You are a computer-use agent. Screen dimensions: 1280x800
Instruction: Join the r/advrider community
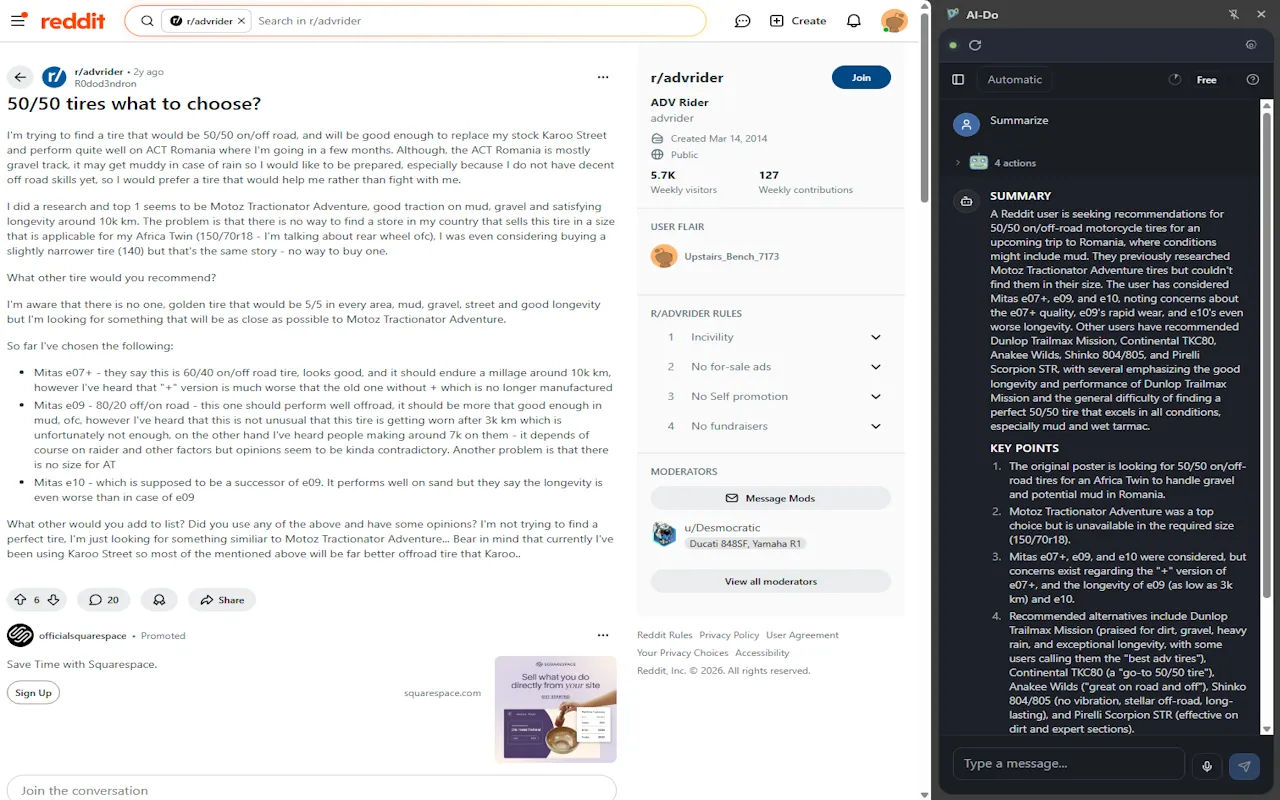click(861, 77)
